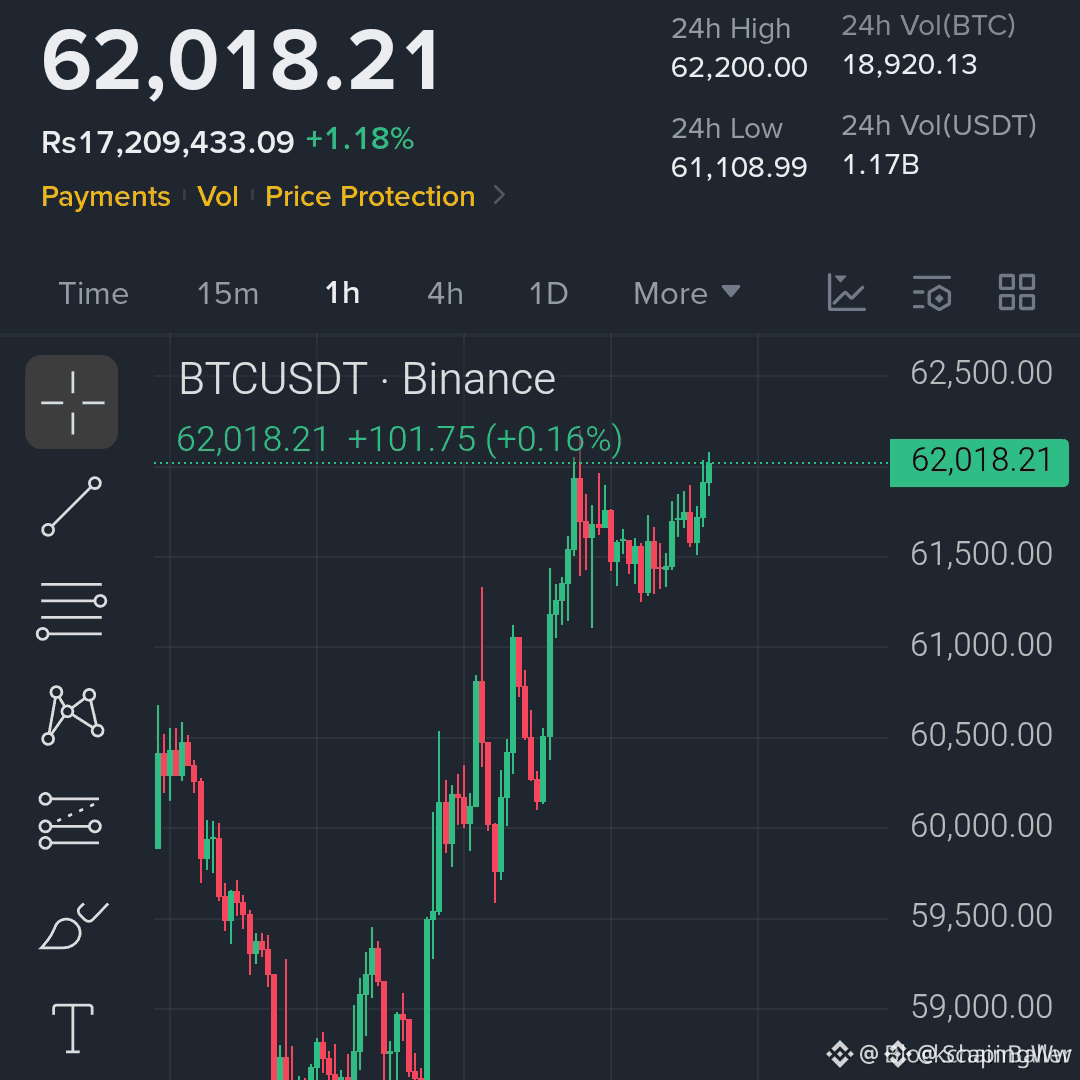Select the projection measurement tool
Viewport: 1080px width, 1080px height.
pos(70,820)
